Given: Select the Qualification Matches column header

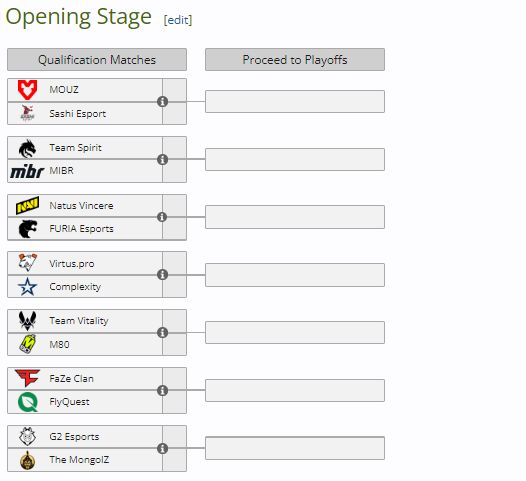Looking at the screenshot, I should [x=97, y=60].
